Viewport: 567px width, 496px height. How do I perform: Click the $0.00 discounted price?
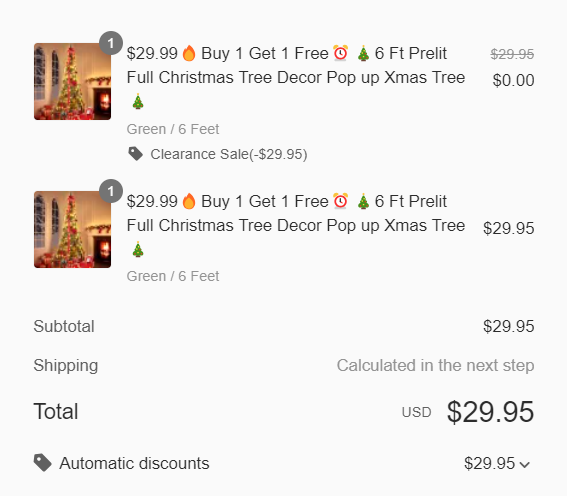coord(513,80)
